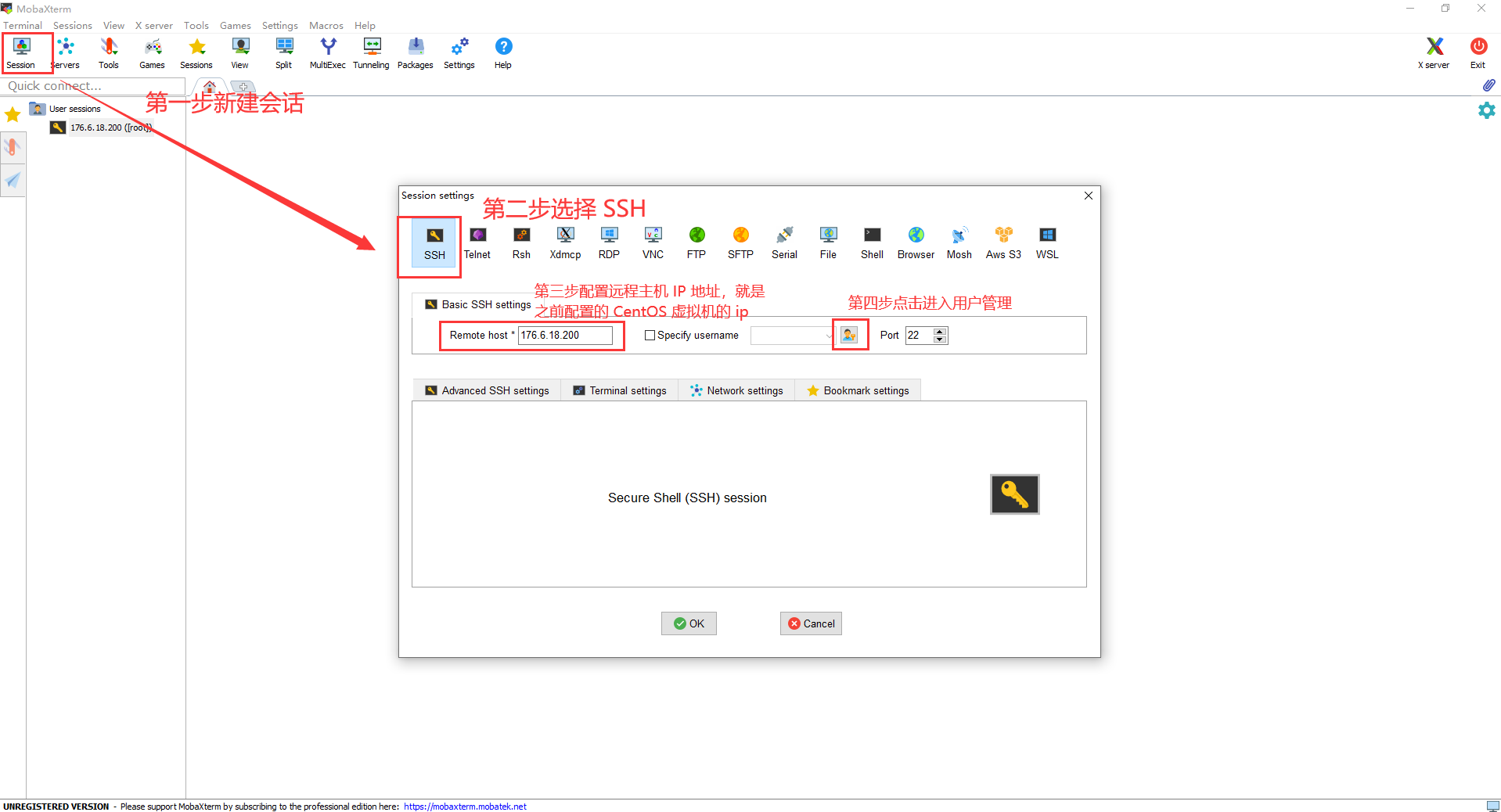This screenshot has height=812, width=1501.
Task: Switch to the Basic SSH settings tab
Action: point(477,304)
